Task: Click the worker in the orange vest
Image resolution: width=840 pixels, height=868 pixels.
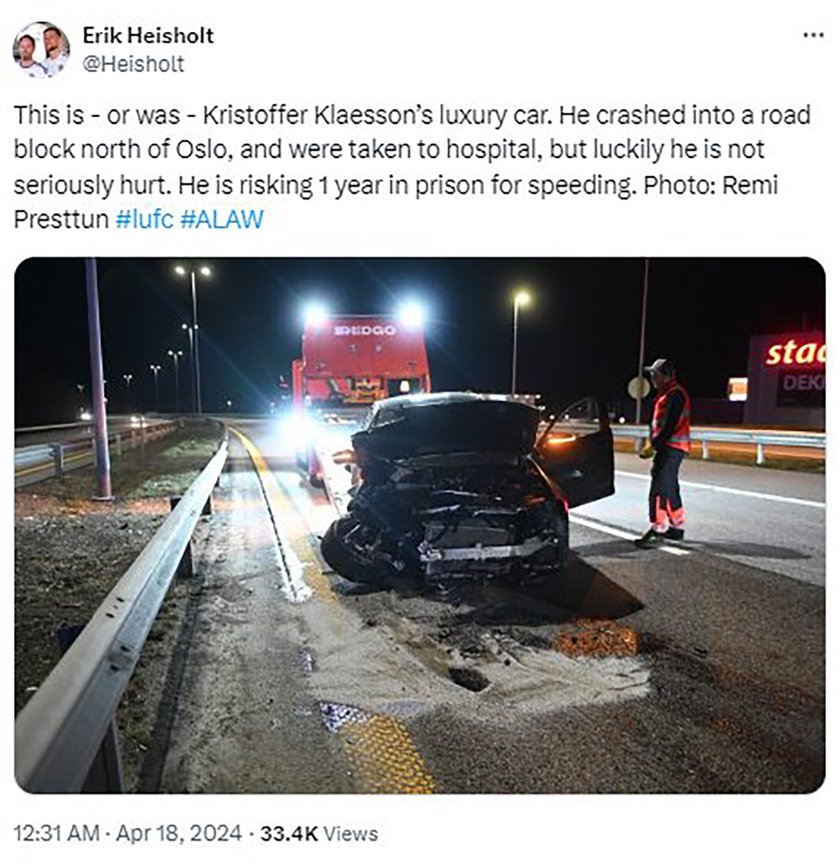Action: coord(666,452)
